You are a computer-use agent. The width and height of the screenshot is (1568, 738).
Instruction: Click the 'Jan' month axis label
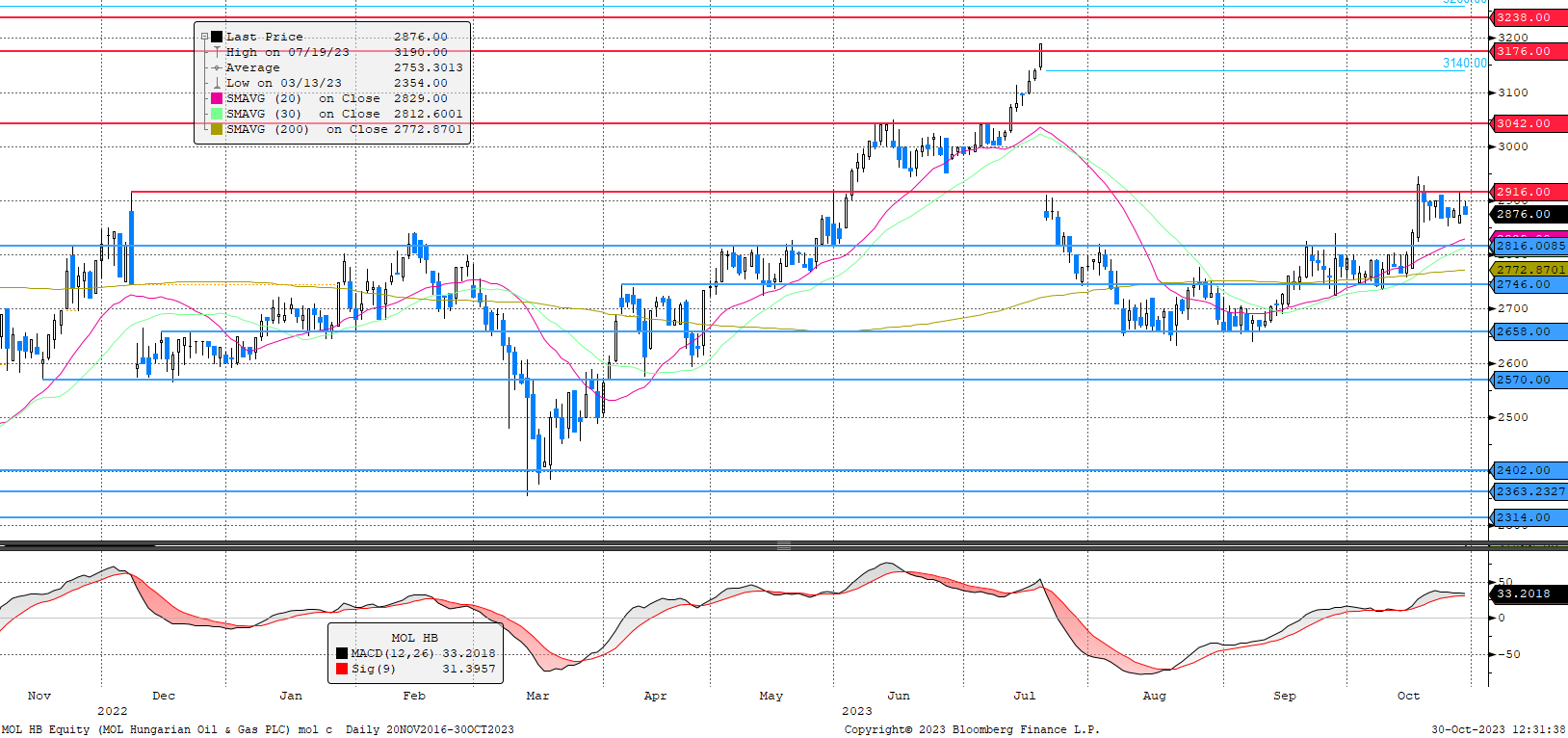tap(291, 696)
